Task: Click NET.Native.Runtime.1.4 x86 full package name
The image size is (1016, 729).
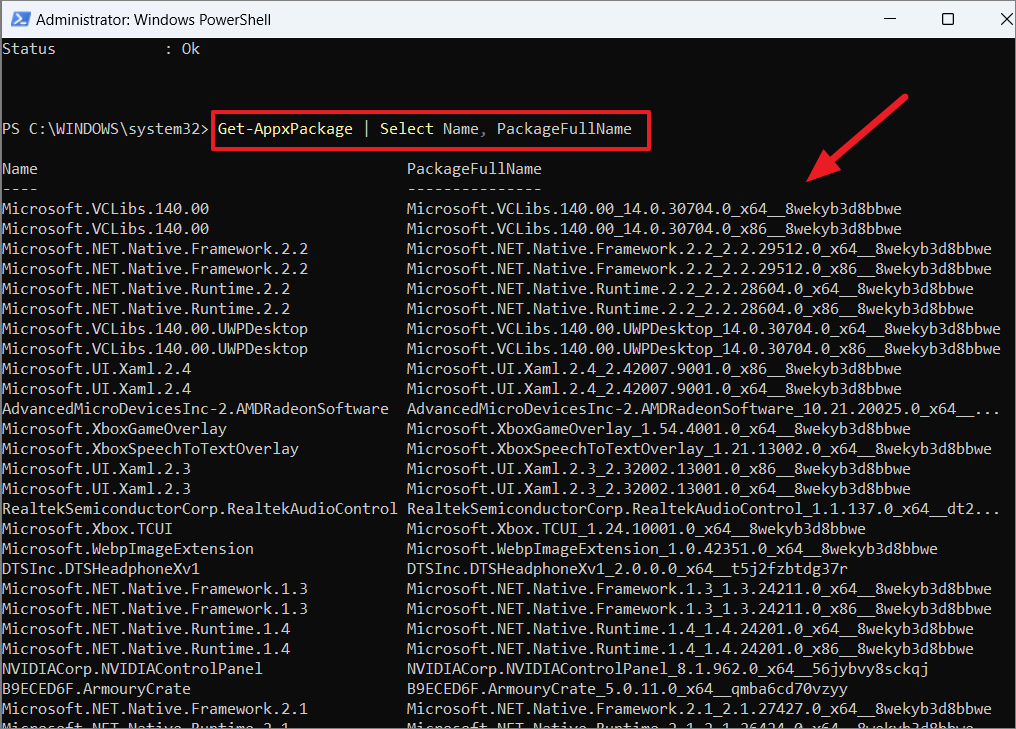Action: [690, 649]
